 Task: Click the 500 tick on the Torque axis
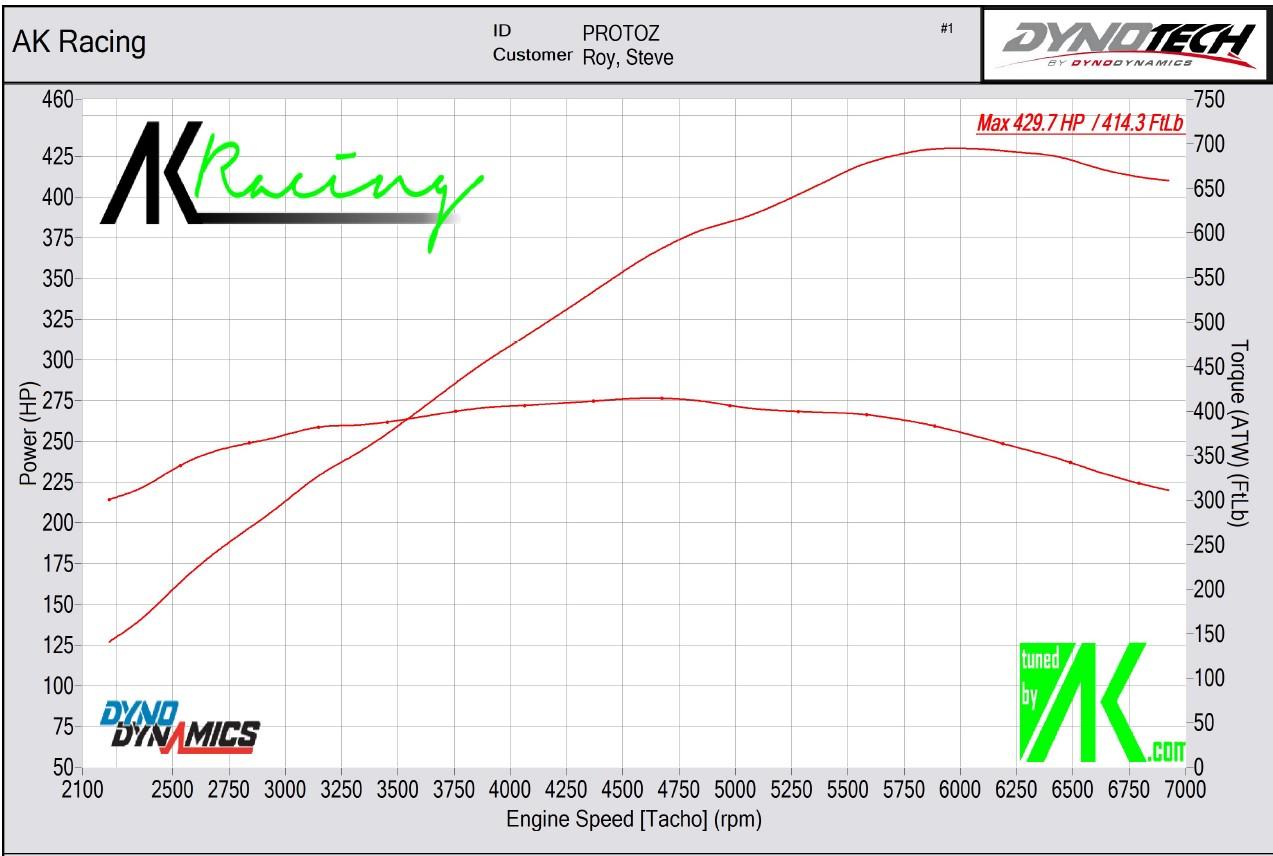(x=1209, y=322)
